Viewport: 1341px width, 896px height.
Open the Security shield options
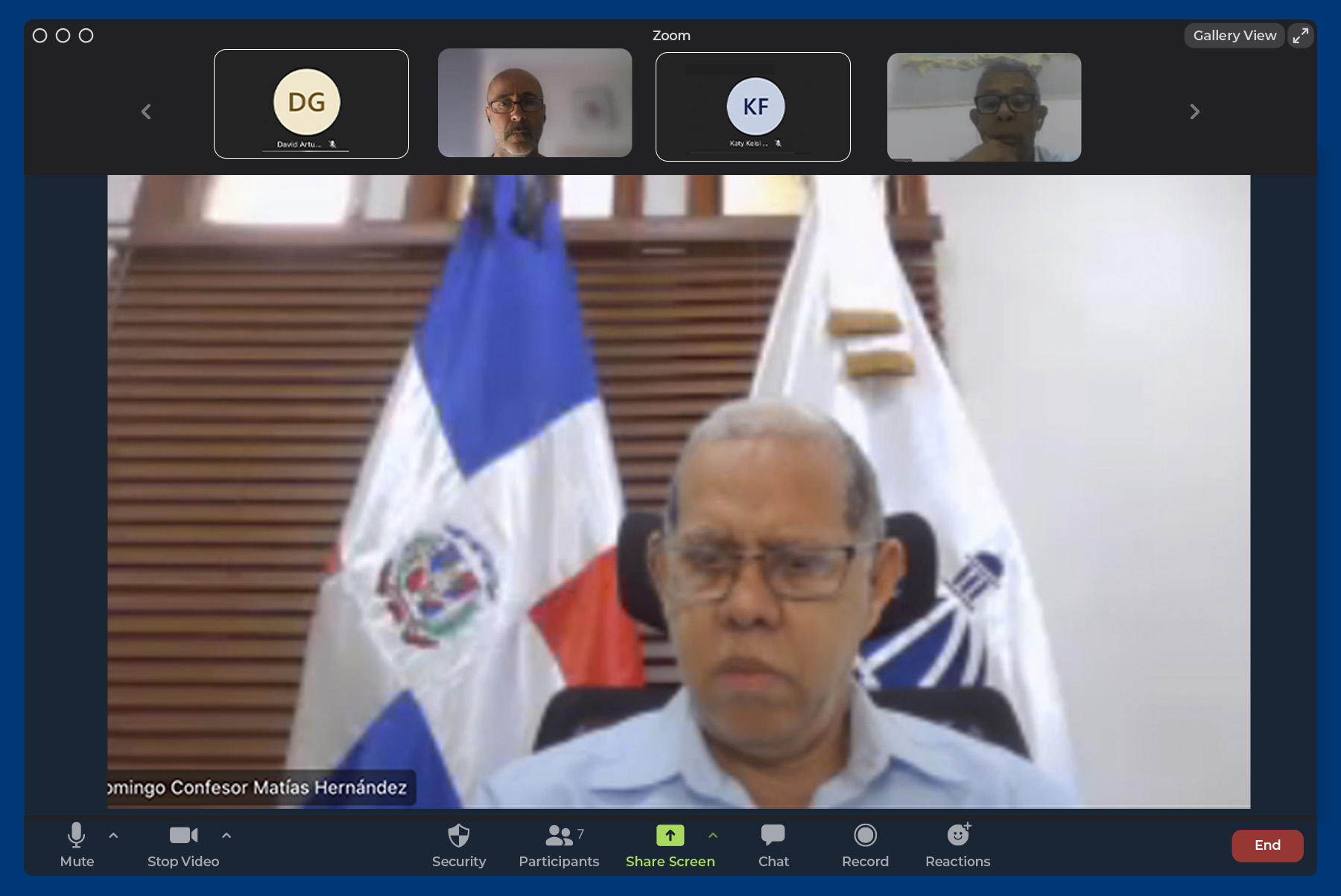click(458, 843)
